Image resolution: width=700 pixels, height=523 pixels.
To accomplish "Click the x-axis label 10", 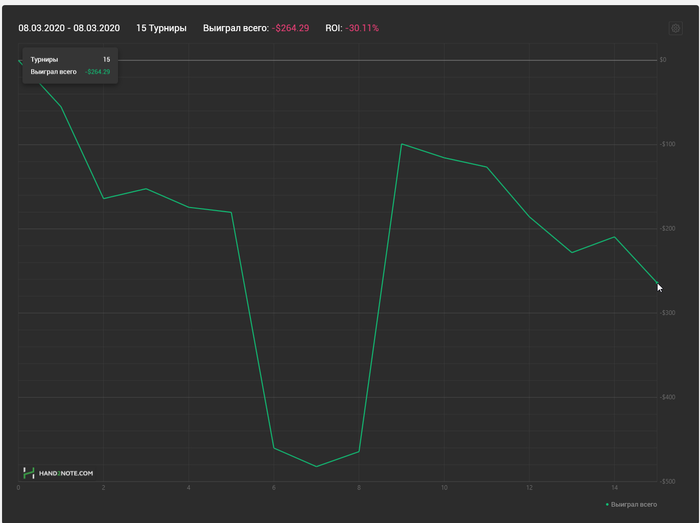I will [444, 488].
